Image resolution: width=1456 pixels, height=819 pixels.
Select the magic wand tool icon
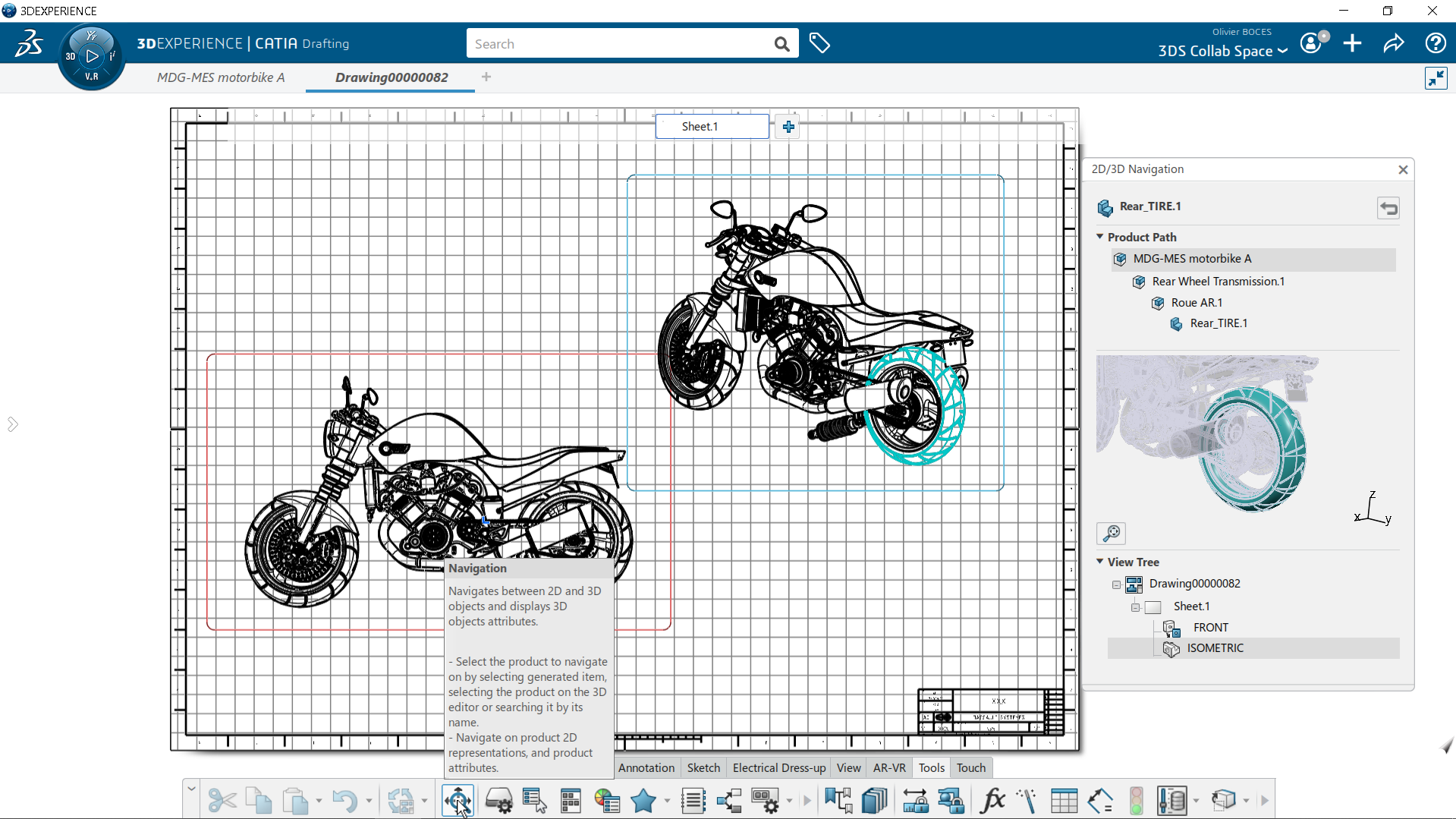(1027, 800)
